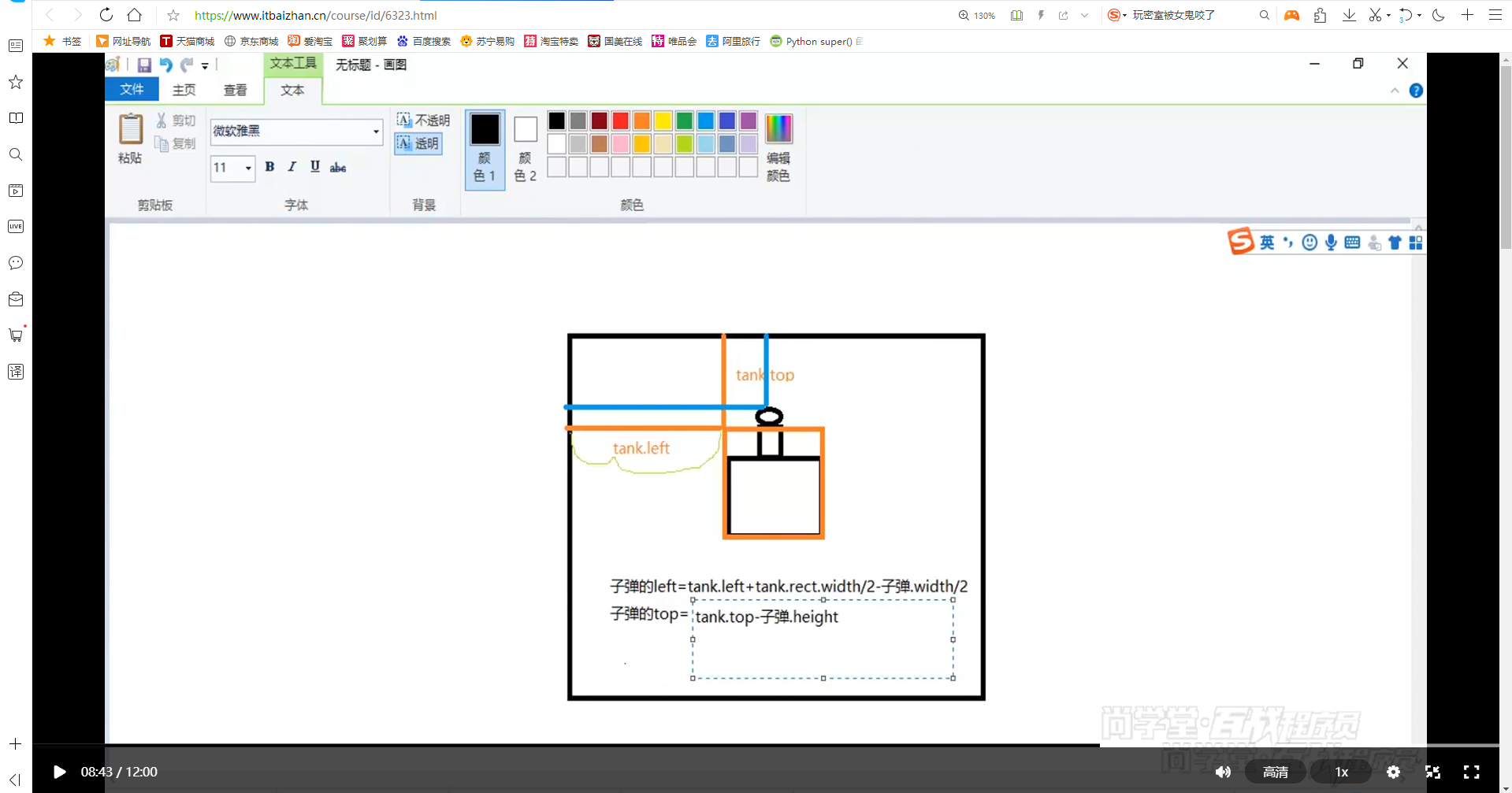The height and width of the screenshot is (793, 1512).
Task: Open Paint help question mark
Action: [1416, 91]
